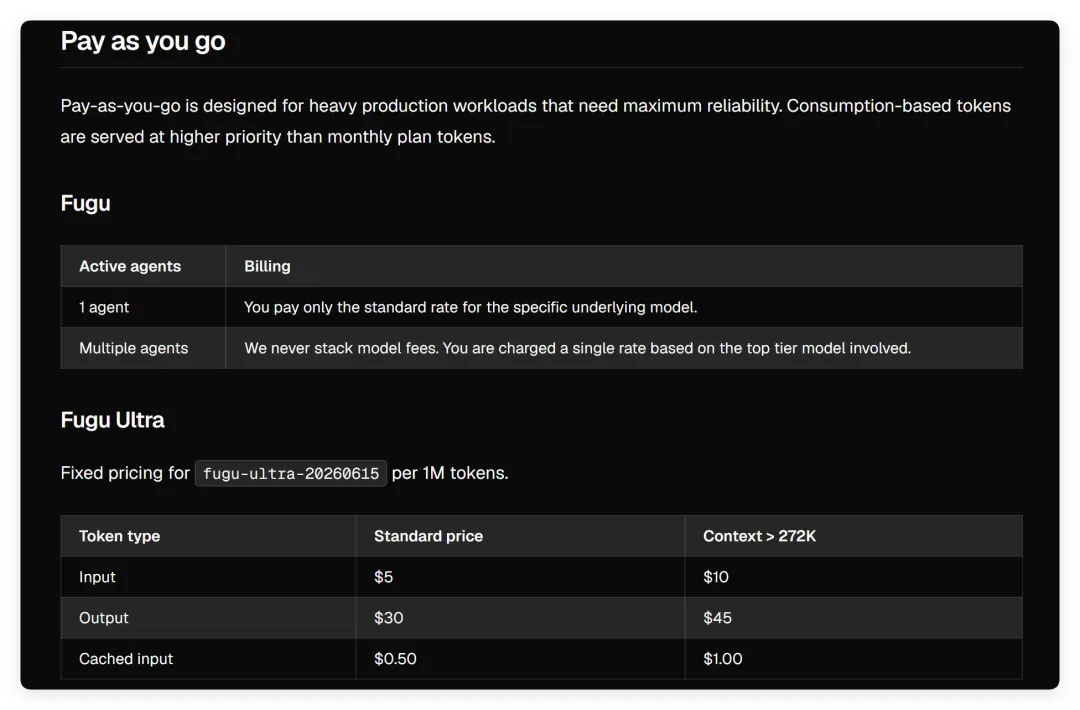Click the $0.50 cached input price

coord(395,659)
